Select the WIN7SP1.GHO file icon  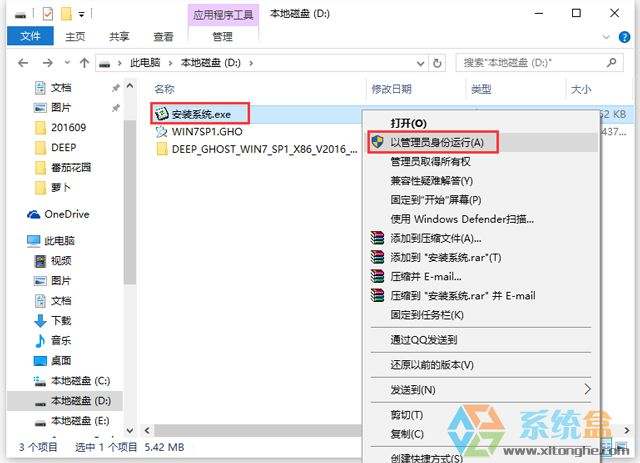click(162, 131)
